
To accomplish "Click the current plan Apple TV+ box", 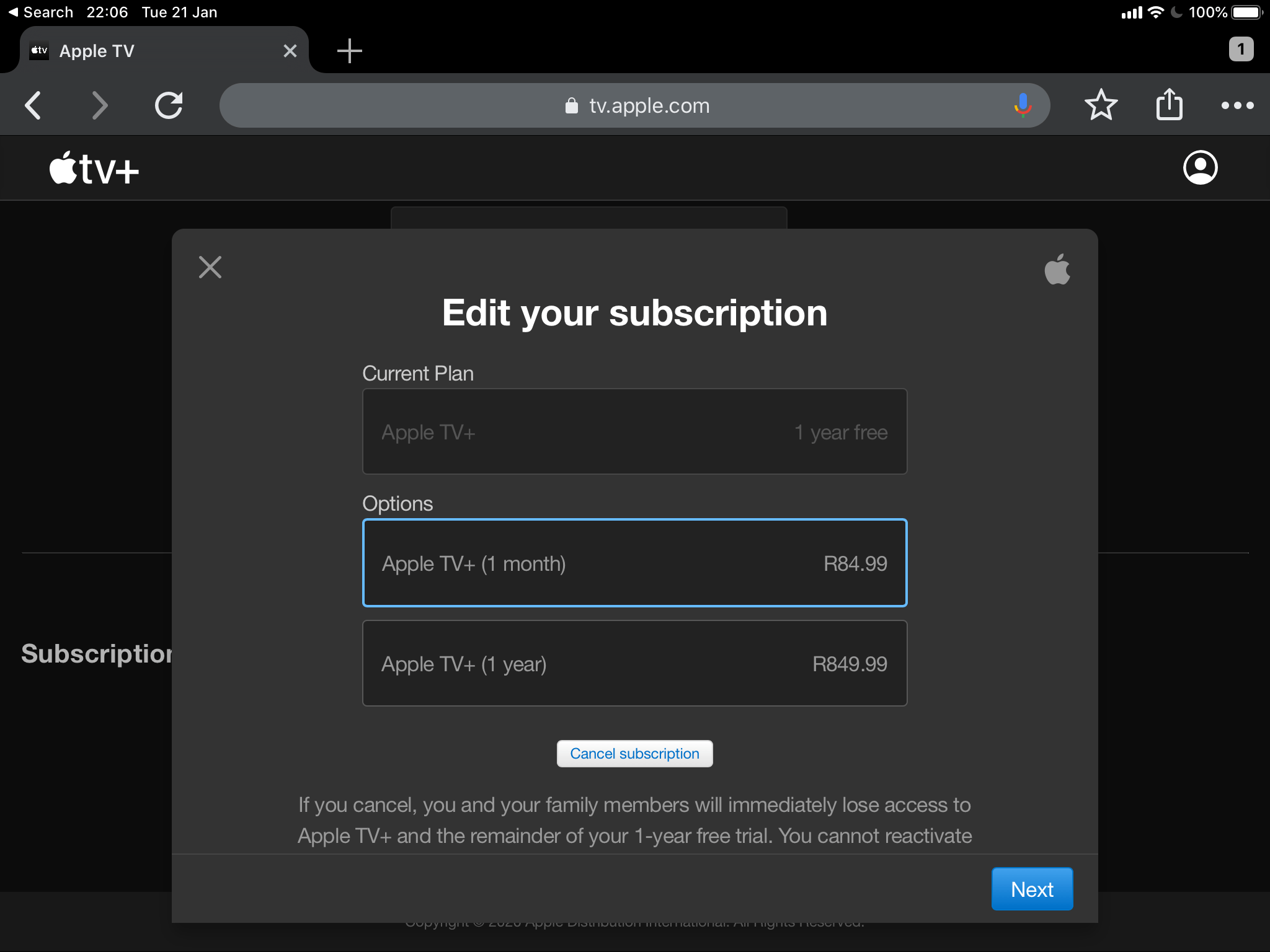I will tap(635, 431).
